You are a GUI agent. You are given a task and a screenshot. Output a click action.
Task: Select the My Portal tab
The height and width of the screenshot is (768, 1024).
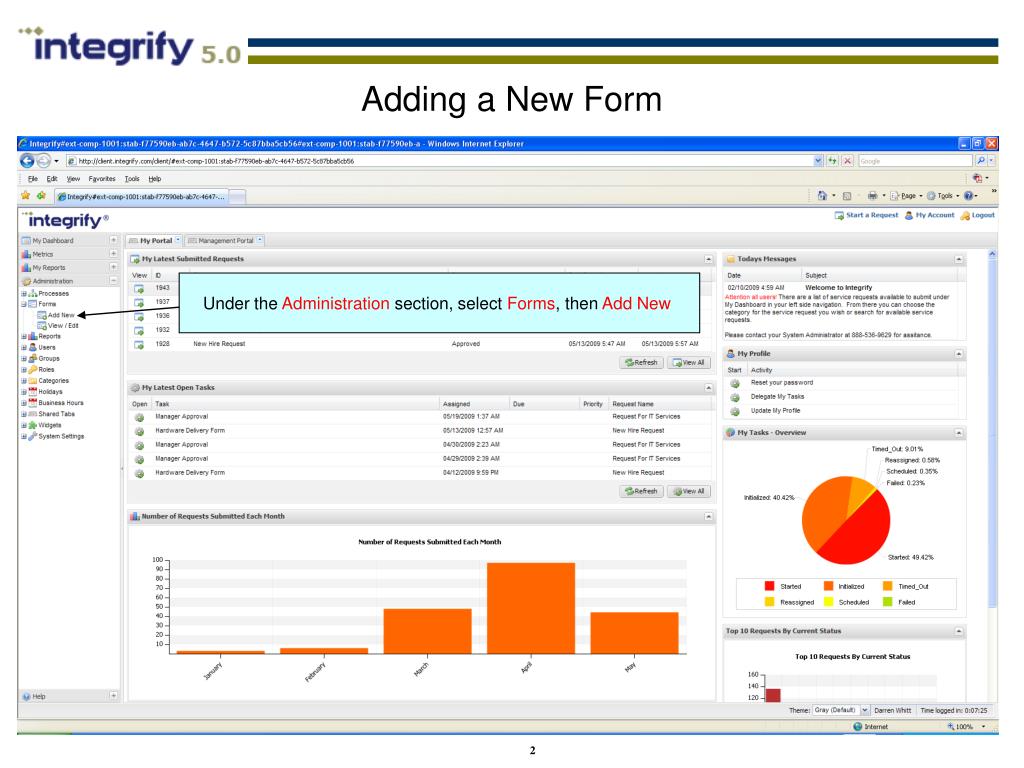coord(155,241)
